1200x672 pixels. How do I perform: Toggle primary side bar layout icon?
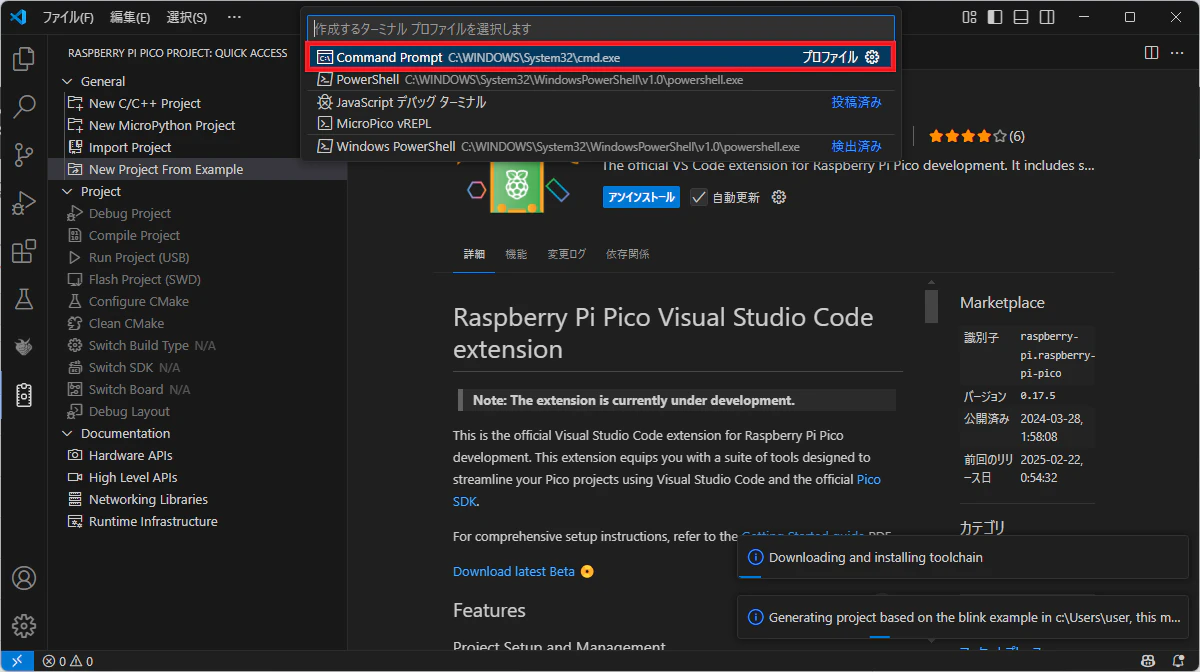(995, 17)
